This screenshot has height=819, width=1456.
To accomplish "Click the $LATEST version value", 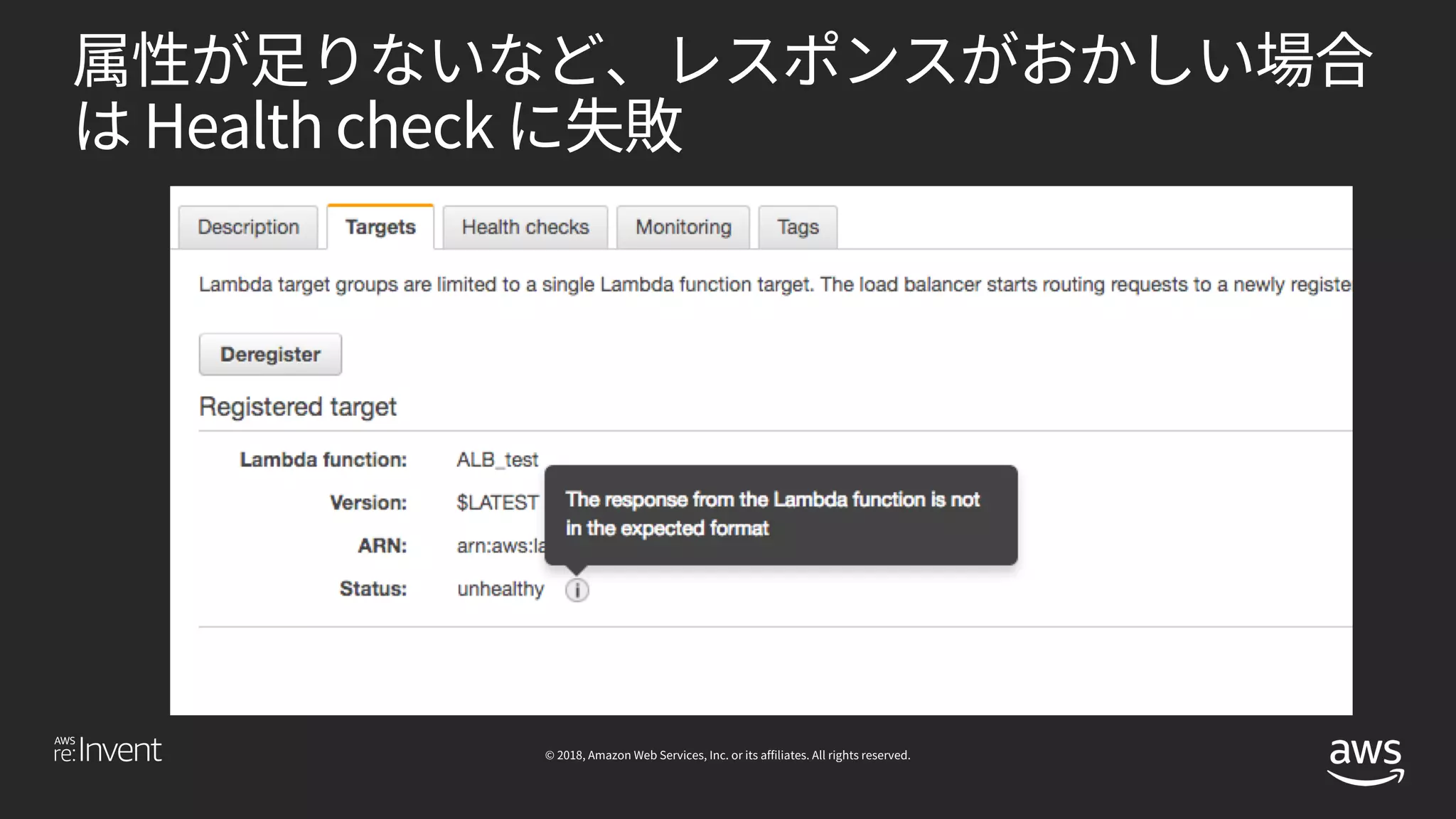I will point(497,503).
